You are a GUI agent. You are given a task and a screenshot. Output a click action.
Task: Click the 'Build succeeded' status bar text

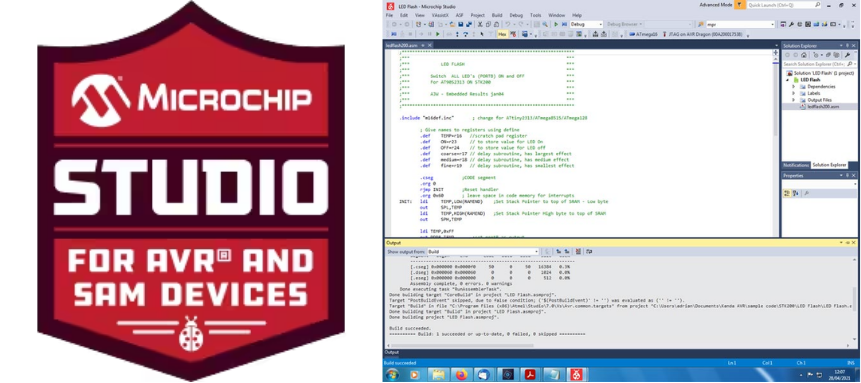(400, 363)
